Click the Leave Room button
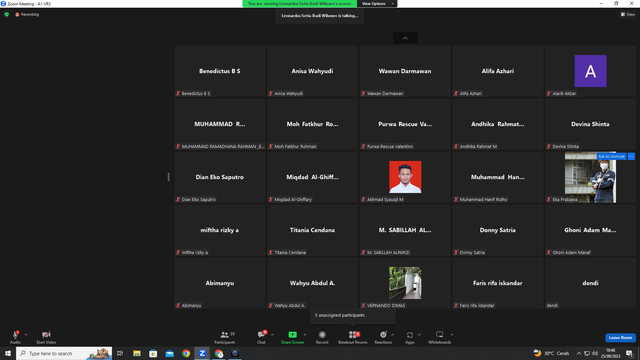640x360 pixels. pos(620,338)
